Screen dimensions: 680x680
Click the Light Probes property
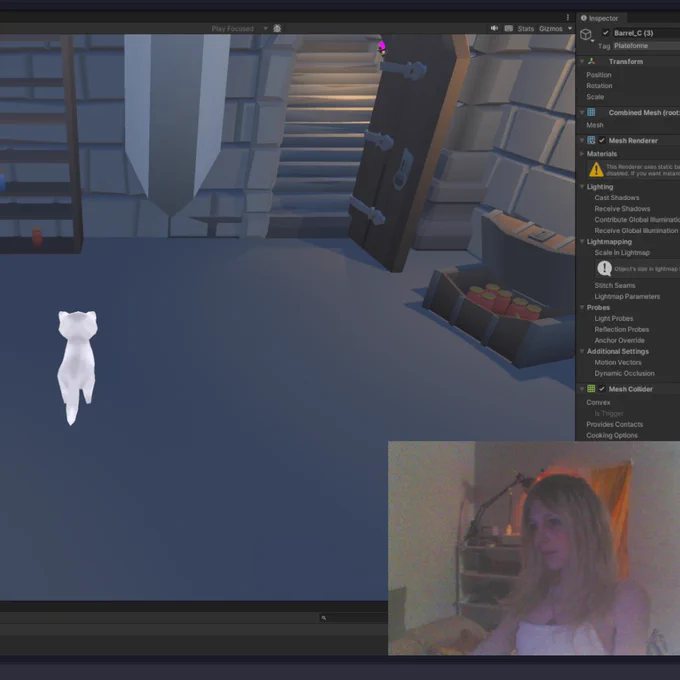pos(614,319)
